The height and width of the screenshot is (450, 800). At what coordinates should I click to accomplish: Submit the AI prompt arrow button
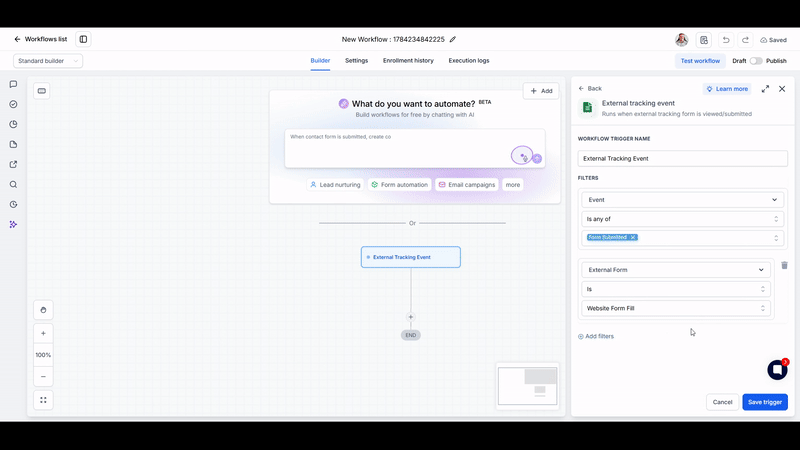click(537, 159)
